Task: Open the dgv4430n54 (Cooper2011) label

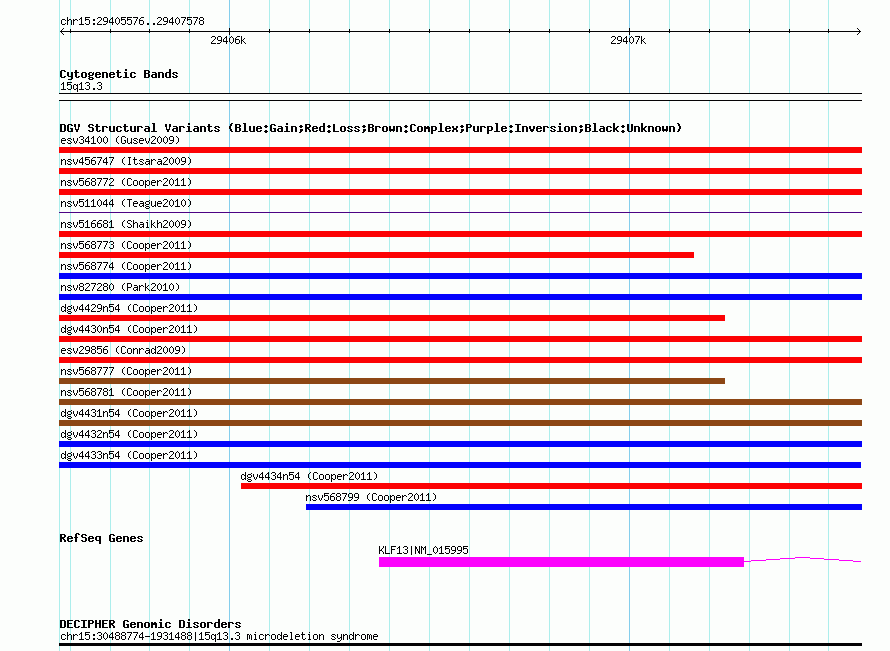Action: click(129, 329)
